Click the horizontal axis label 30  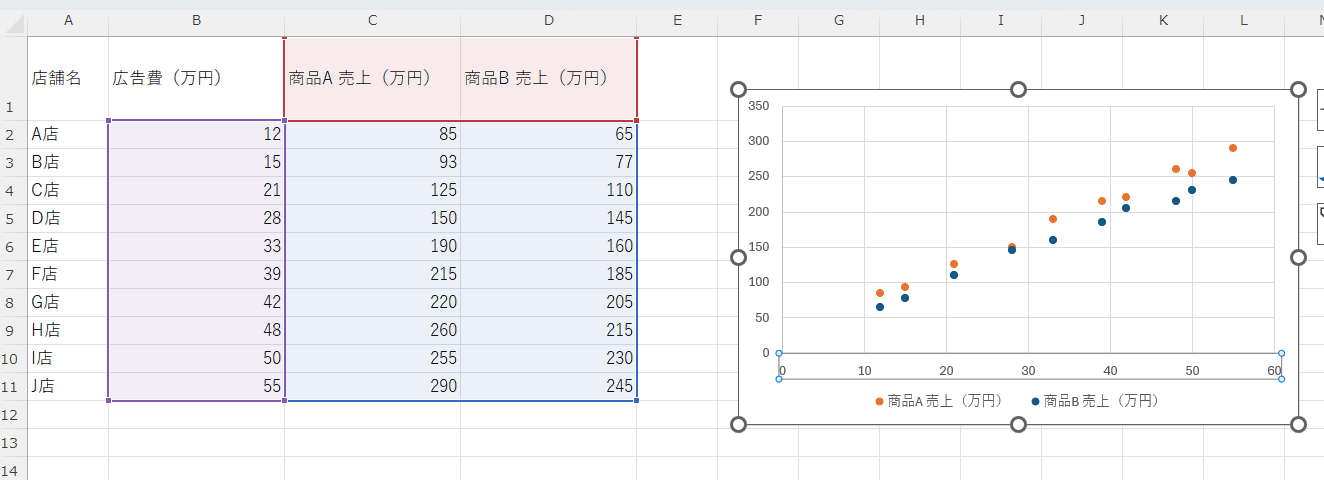(1028, 371)
